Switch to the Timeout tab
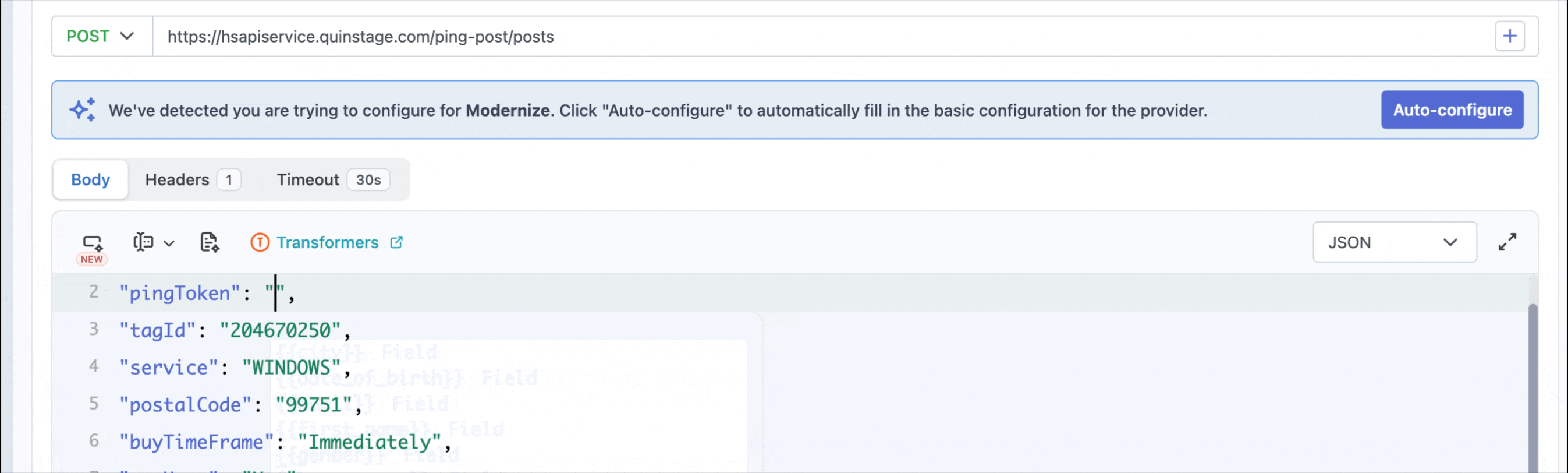 point(333,180)
